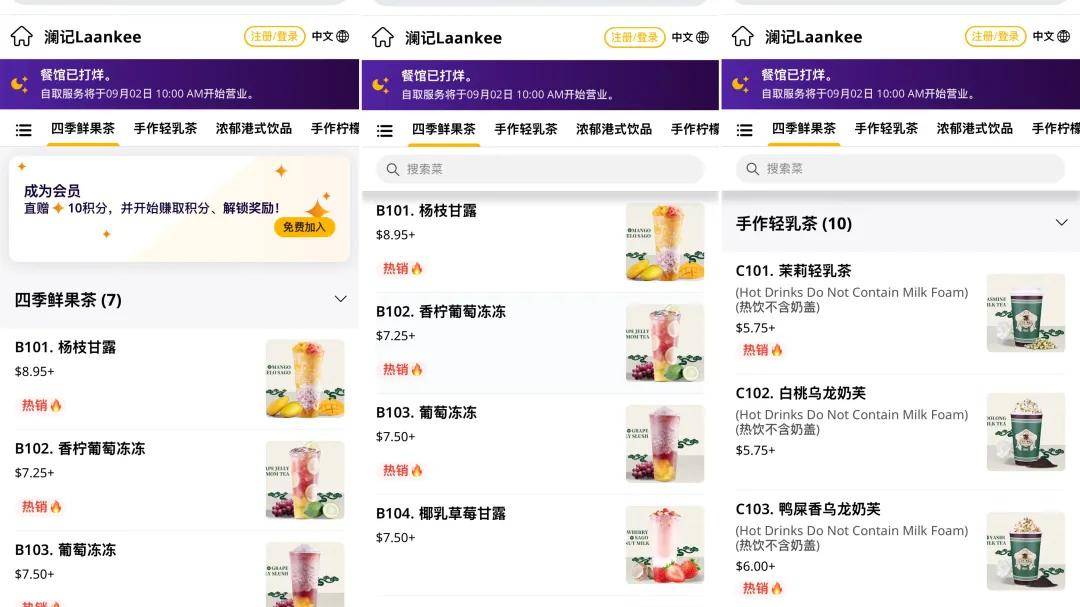Click the 免费加入 membership button

point(304,227)
